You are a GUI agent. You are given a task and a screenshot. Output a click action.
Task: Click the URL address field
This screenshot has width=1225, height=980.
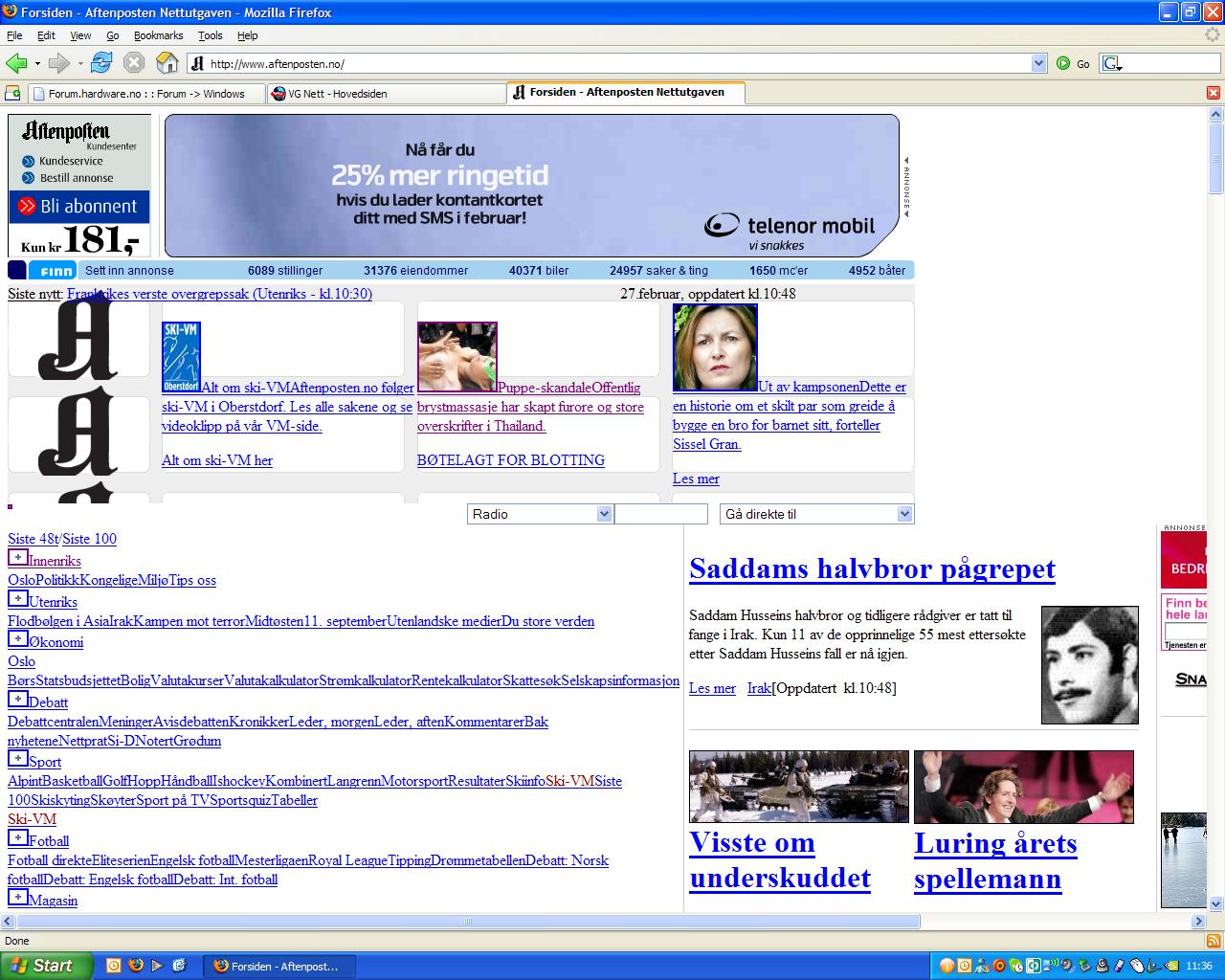click(617, 64)
